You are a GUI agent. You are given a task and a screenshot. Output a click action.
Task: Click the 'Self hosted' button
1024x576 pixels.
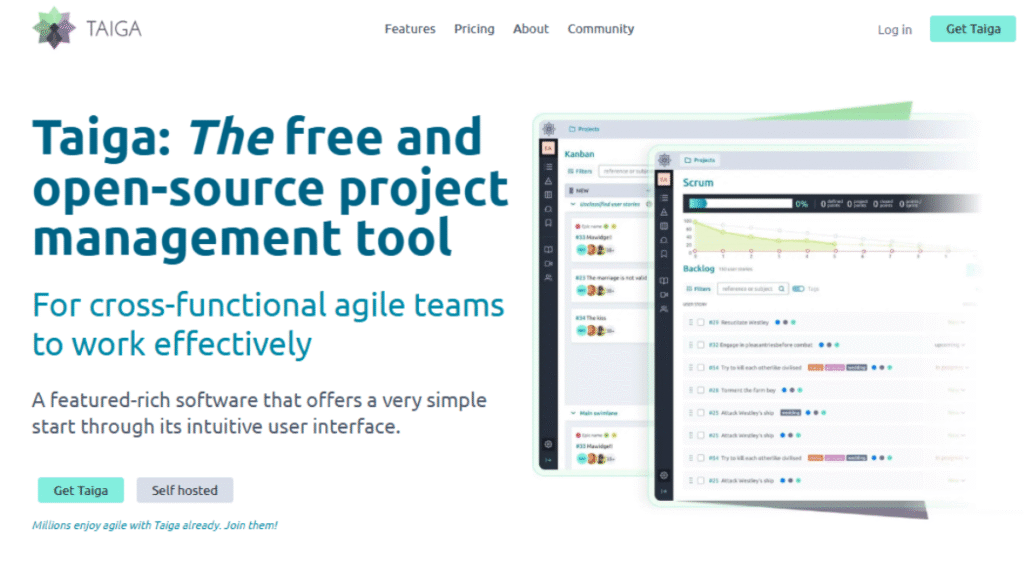184,490
